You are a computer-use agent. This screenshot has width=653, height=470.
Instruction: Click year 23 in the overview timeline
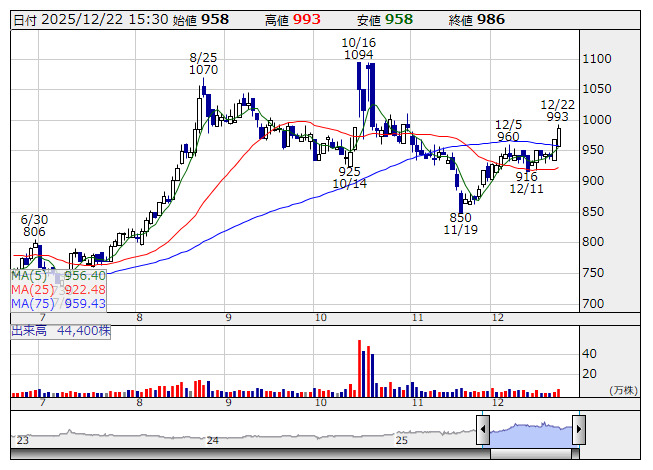(22, 440)
